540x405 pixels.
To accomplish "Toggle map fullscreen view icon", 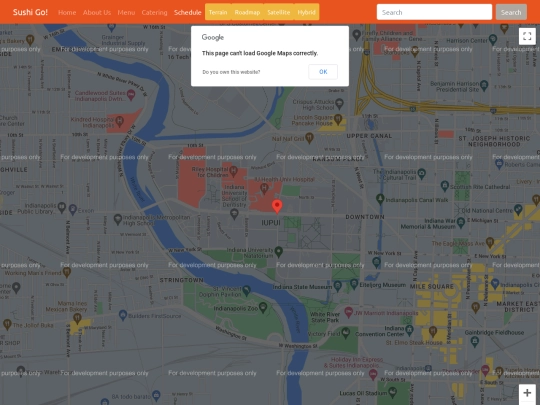I will pos(527,36).
